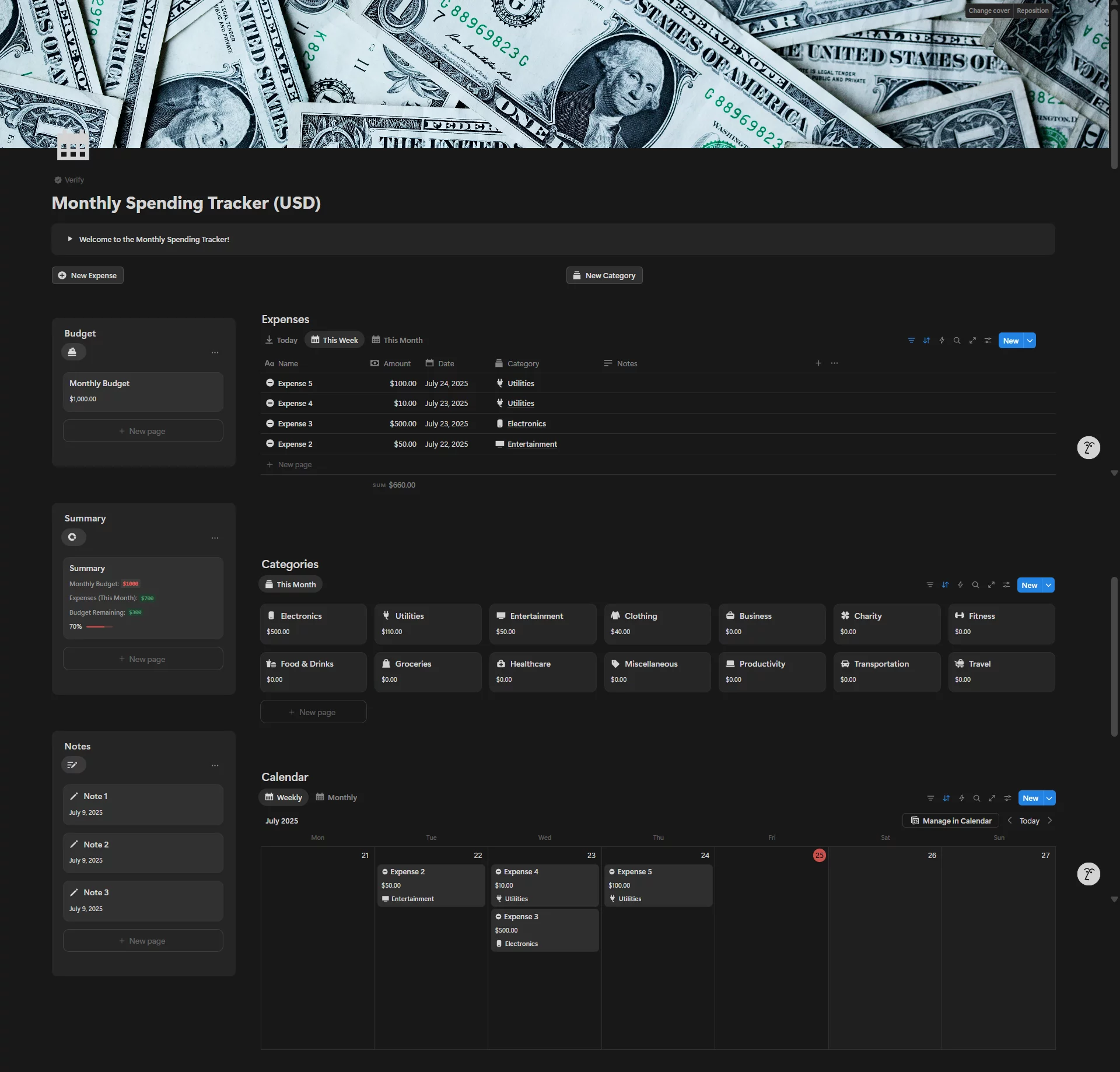1120x1072 pixels.
Task: Open the dropdown next to Expenses New
Action: [x=1030, y=341]
